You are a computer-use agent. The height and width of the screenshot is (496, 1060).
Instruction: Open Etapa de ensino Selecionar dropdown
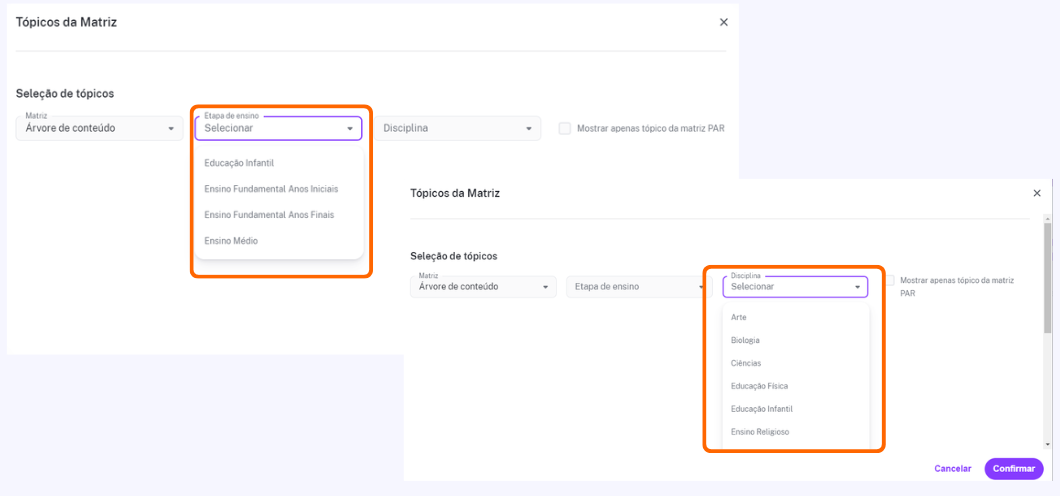[x=279, y=128]
